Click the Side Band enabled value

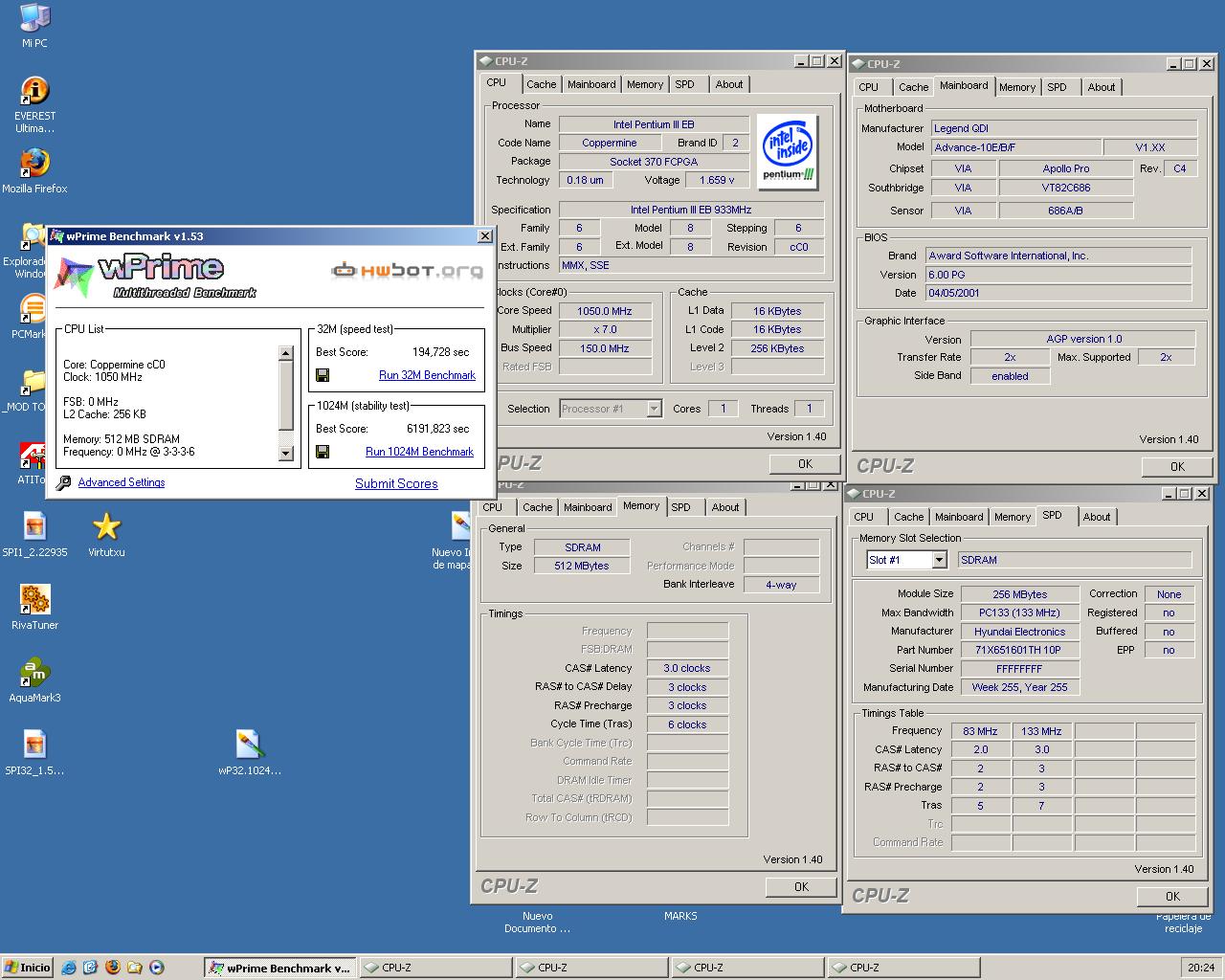[1010, 376]
